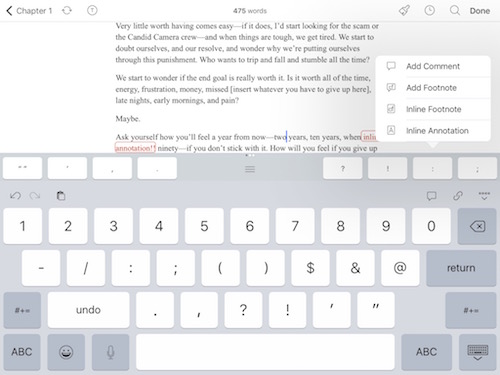Viewport: 500px width, 375px height.
Task: Tap the undo arrow icon in shortcut bar
Action: (x=15, y=196)
